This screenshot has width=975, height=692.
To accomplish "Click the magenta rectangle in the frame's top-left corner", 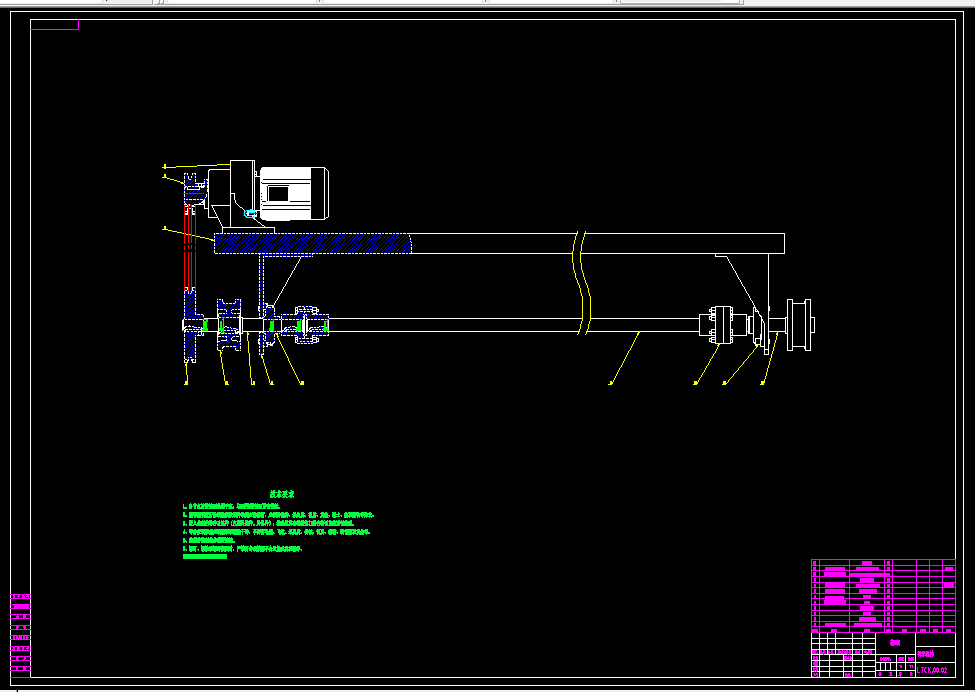I will (x=55, y=25).
